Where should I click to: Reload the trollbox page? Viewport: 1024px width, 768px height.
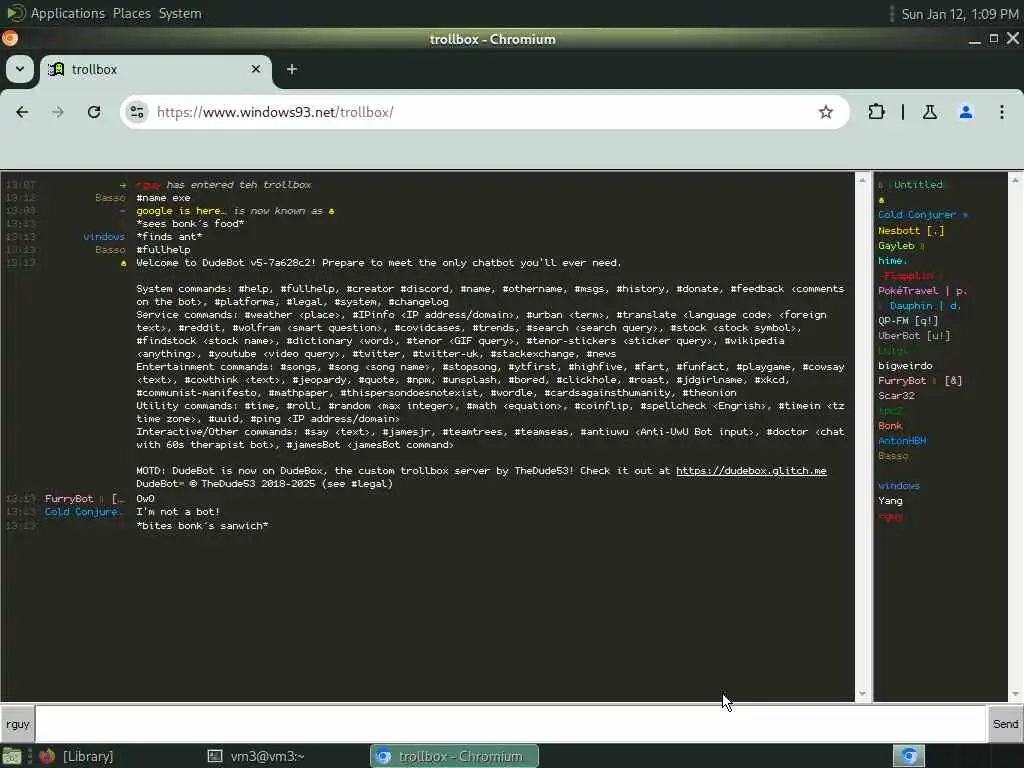coord(94,112)
